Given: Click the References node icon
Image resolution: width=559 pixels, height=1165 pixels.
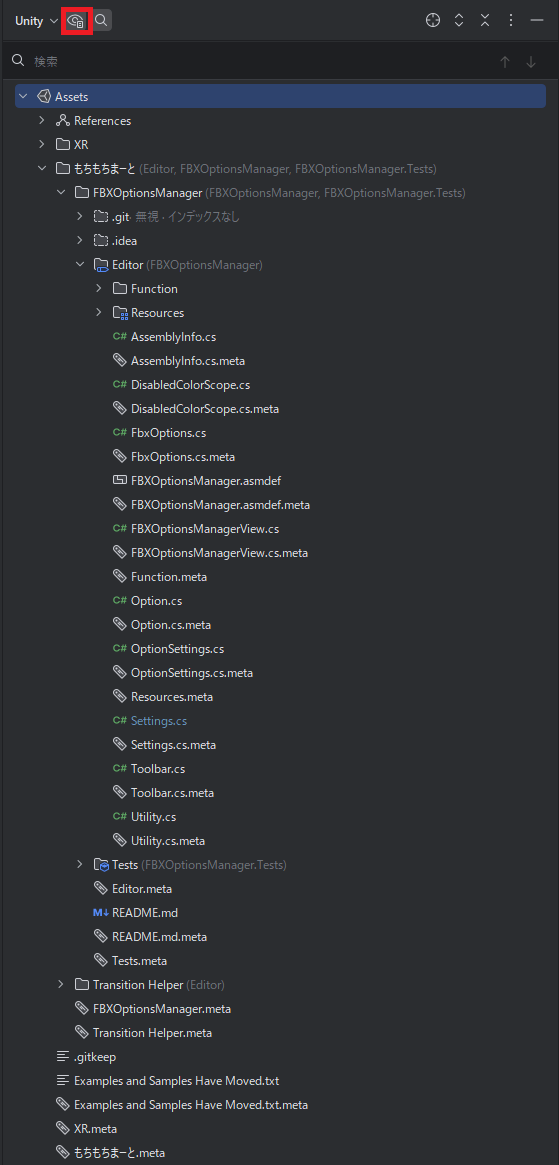Looking at the screenshot, I should pos(63,120).
